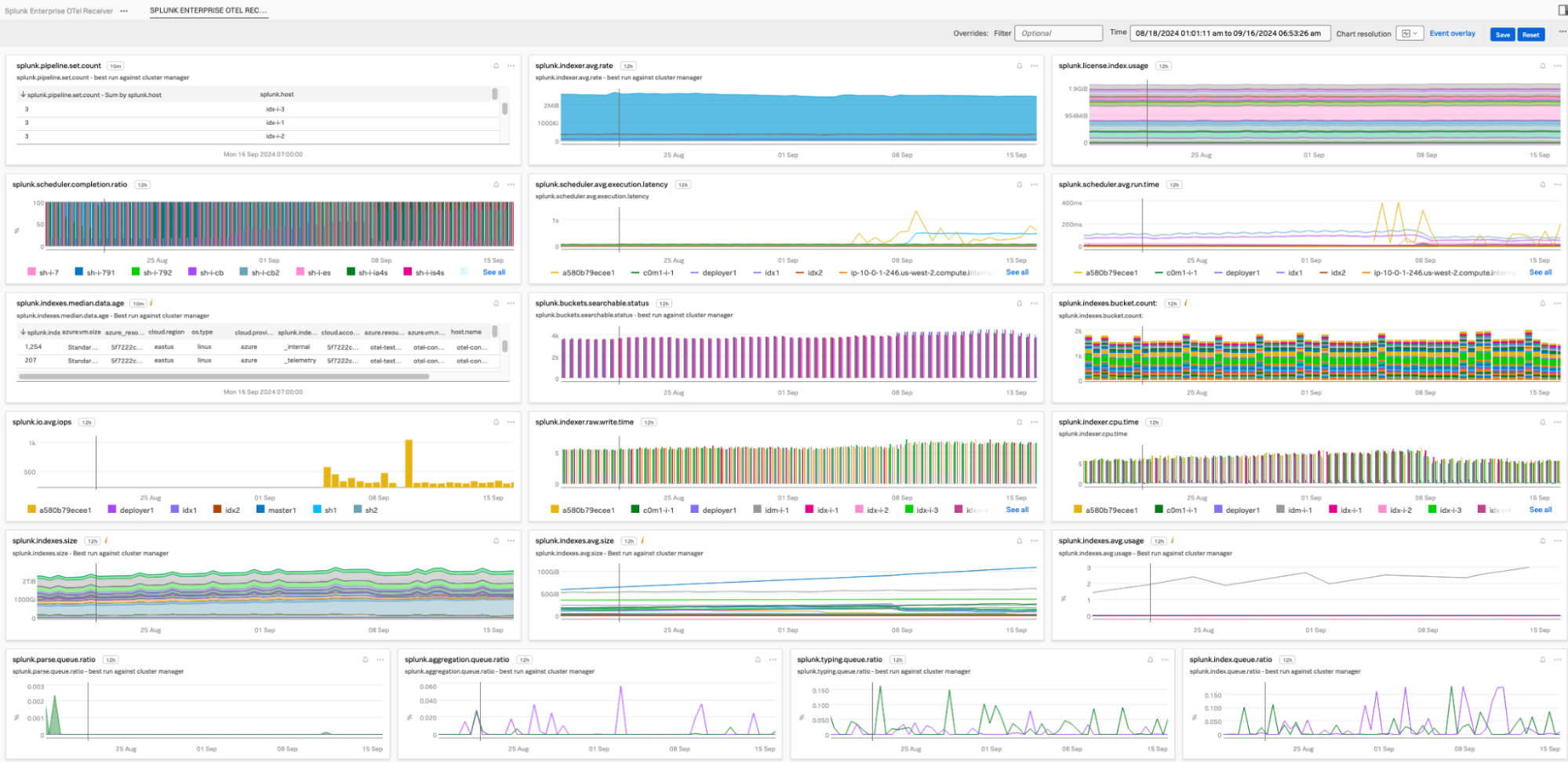Click the pipeline.set.count table vertical scrollbar

point(504,109)
